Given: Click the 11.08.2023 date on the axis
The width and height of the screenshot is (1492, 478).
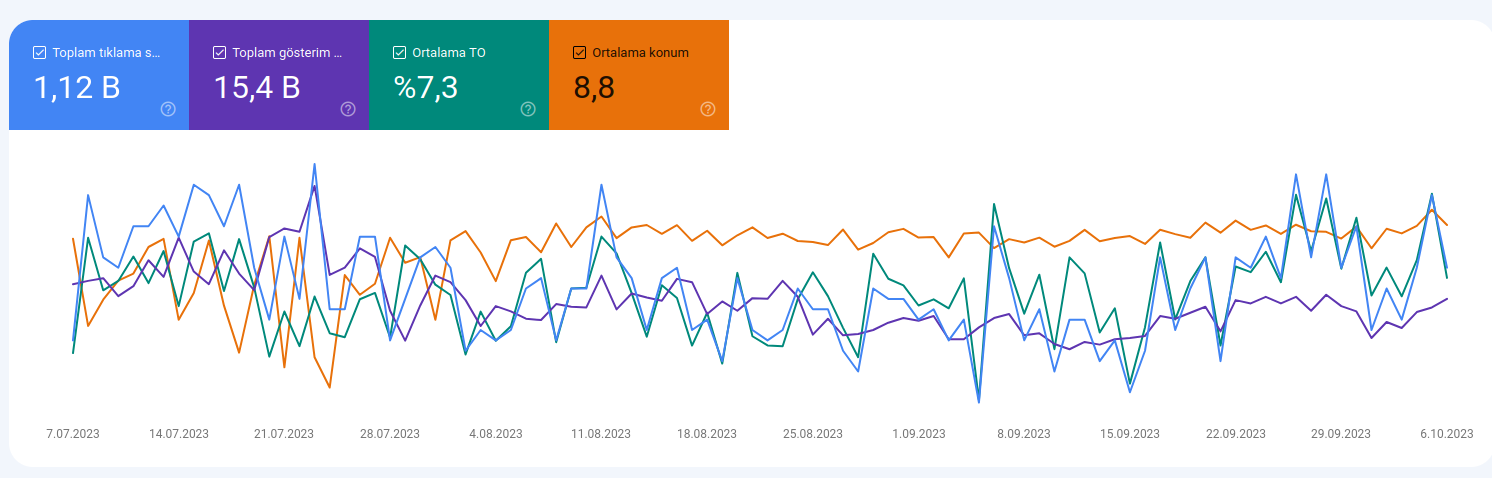Looking at the screenshot, I should click(601, 434).
